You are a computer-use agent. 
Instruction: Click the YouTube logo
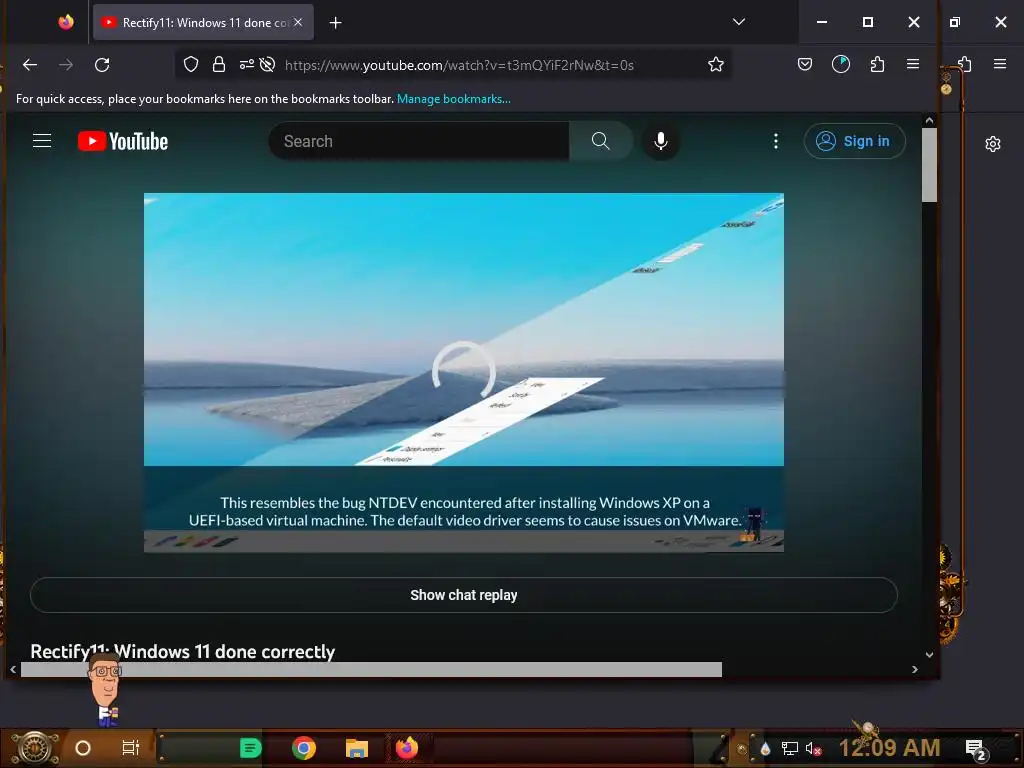[123, 141]
